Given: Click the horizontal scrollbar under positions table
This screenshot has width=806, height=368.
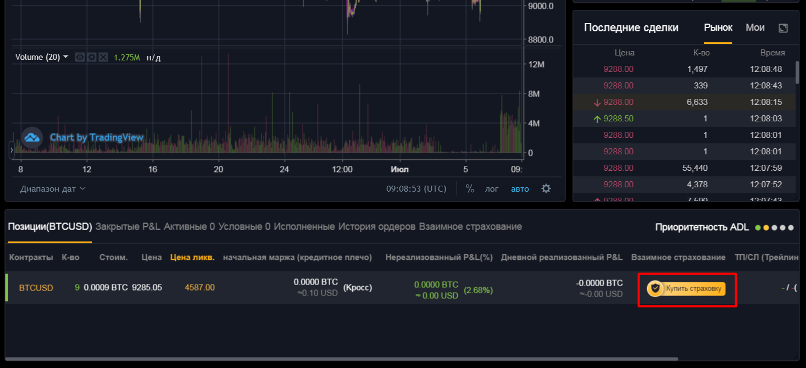Looking at the screenshot, I should pos(341,359).
